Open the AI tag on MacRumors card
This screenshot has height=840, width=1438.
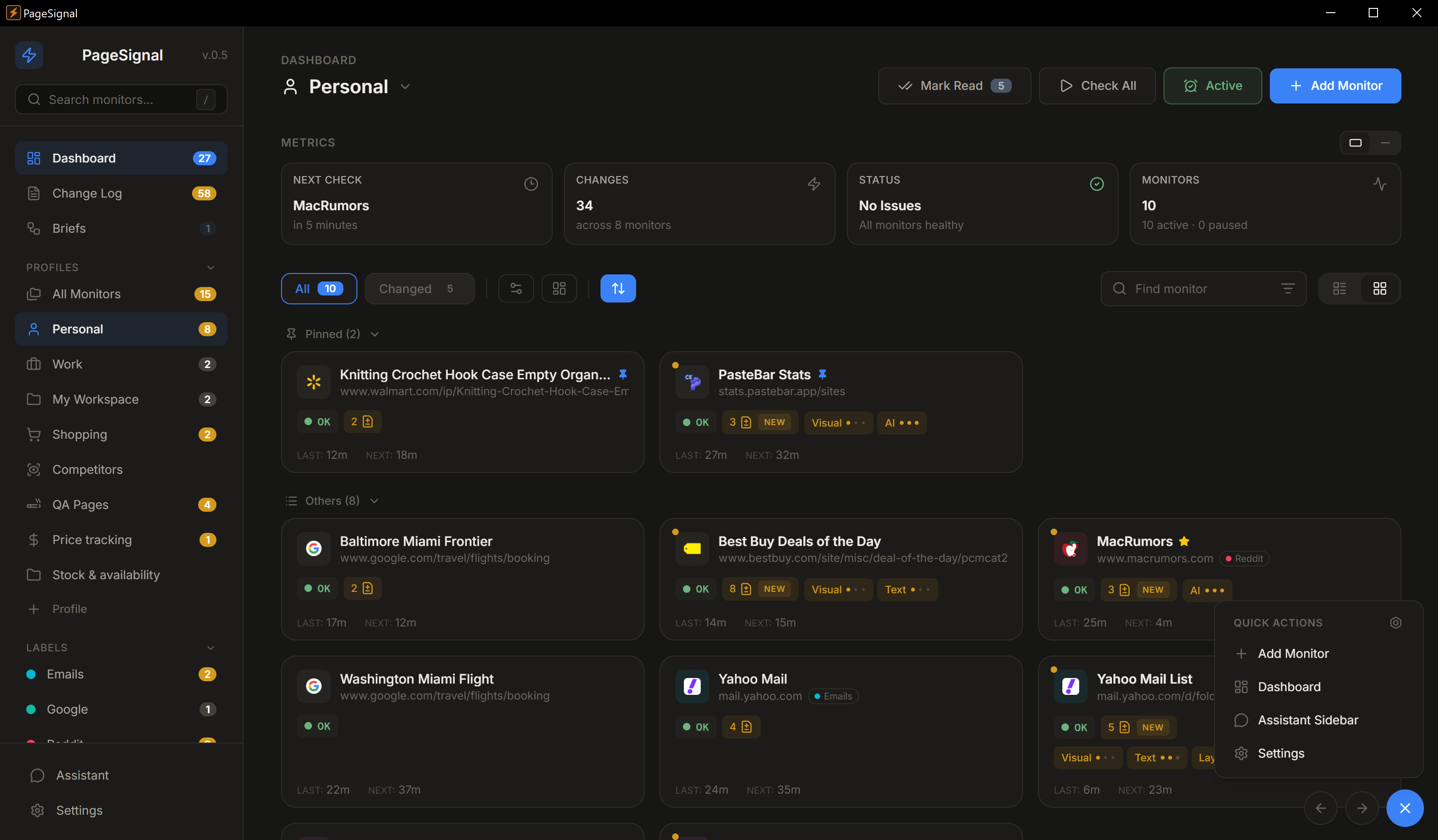[x=1207, y=590]
